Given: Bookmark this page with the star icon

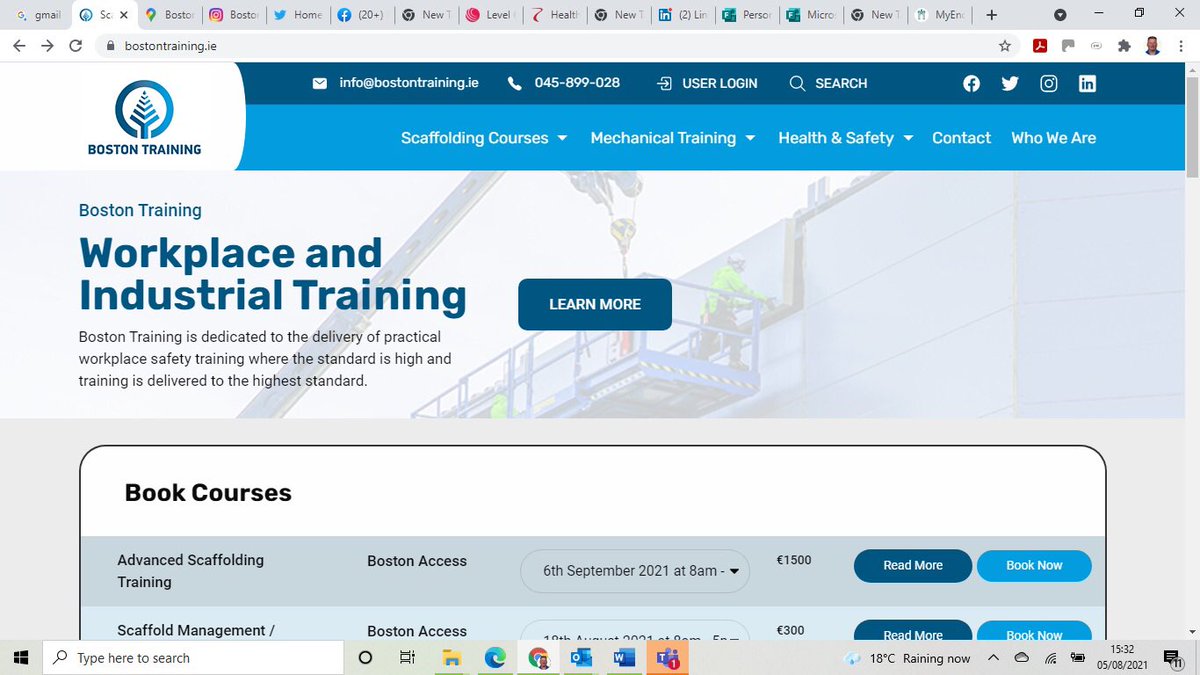Looking at the screenshot, I should pos(1005,45).
